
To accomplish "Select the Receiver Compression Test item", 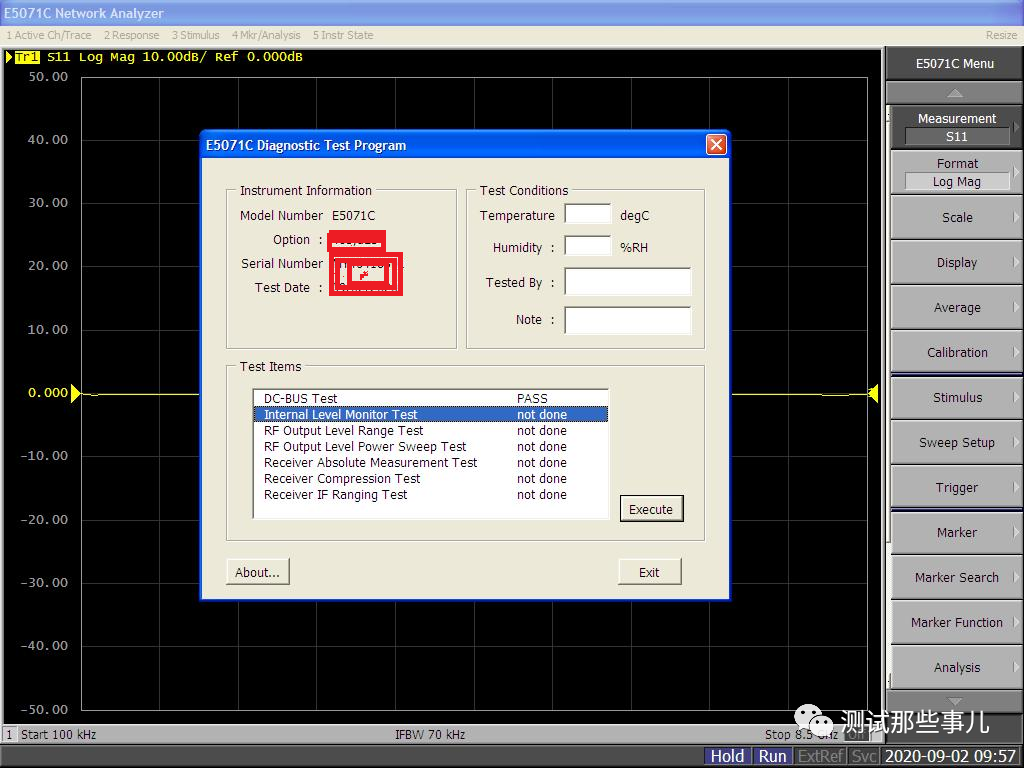I will [431, 479].
